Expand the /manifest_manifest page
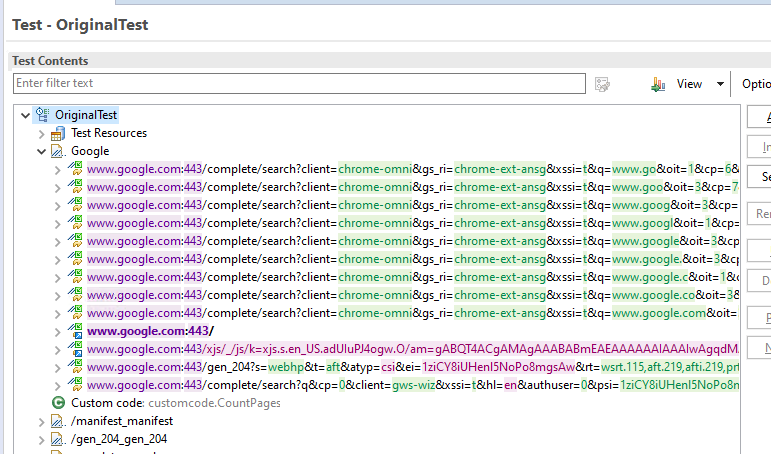 [42, 422]
